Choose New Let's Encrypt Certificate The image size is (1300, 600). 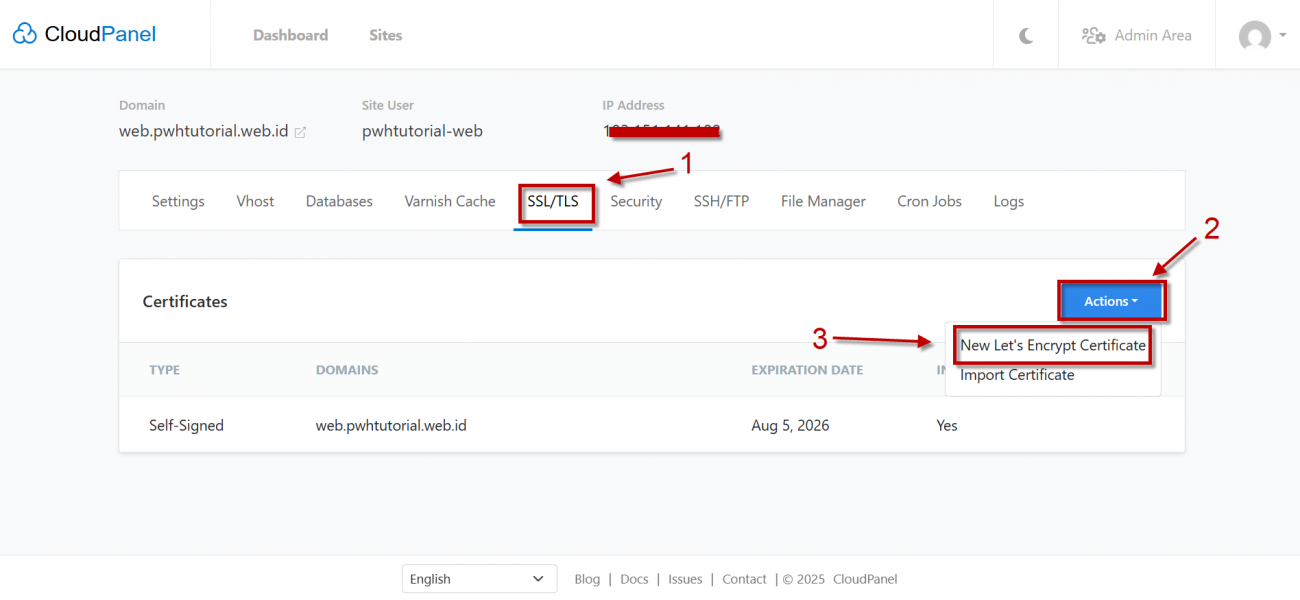point(1053,345)
